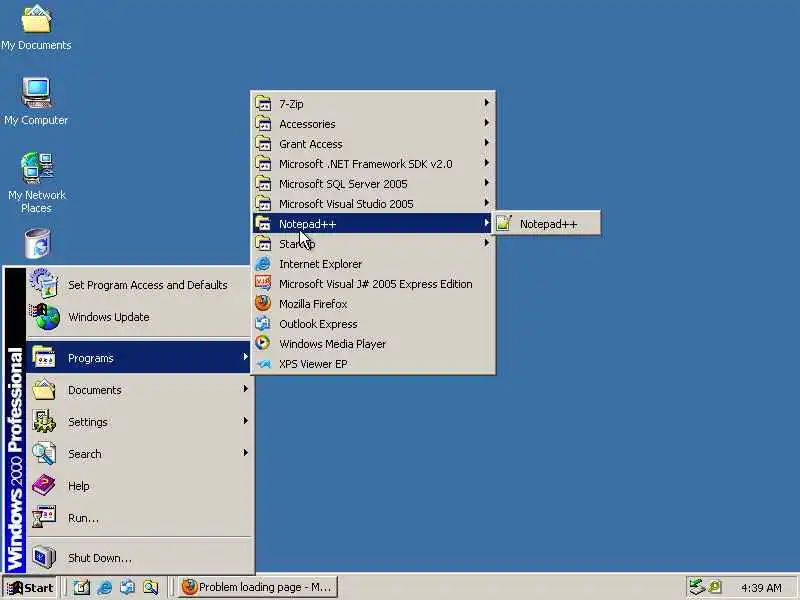800x600 pixels.
Task: Click the search quick launch icon on taskbar
Action: pyautogui.click(x=151, y=587)
